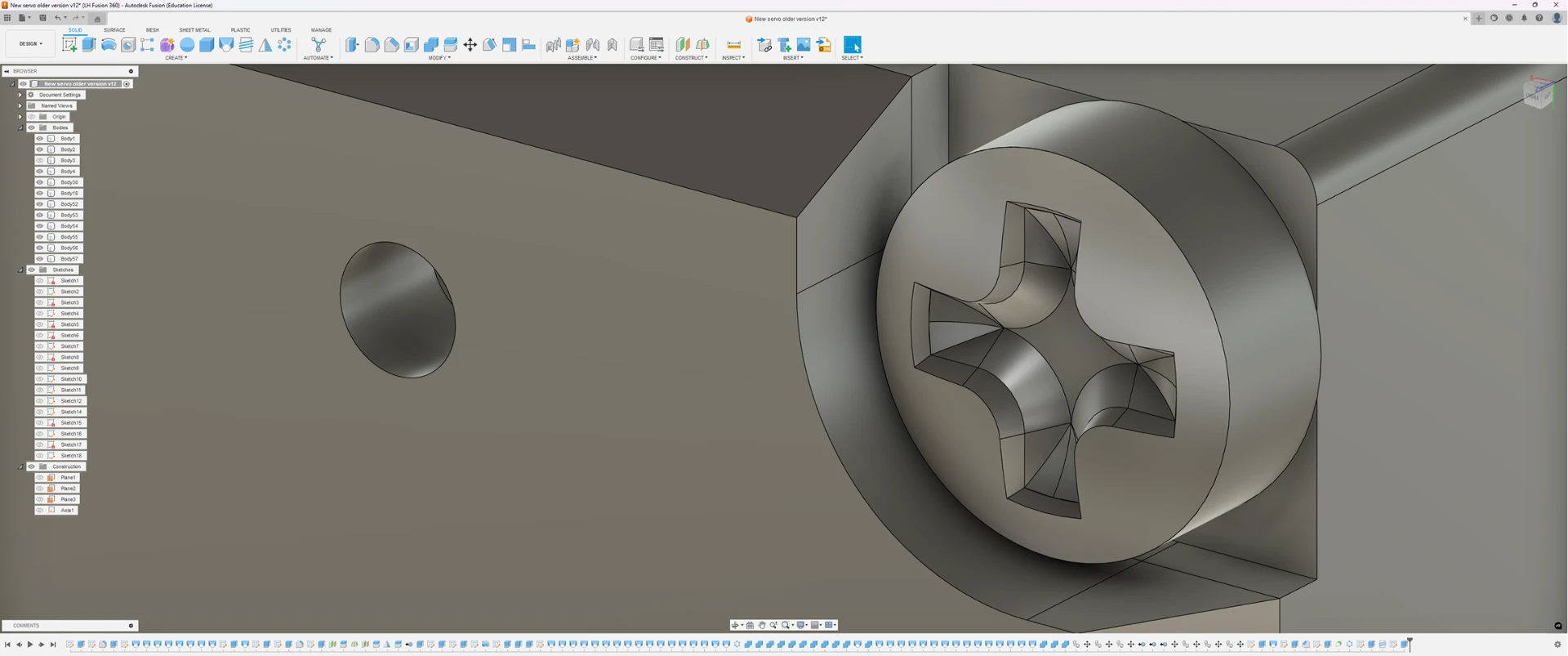Insert a Canvas image
The width and height of the screenshot is (1568, 656).
pos(804,45)
